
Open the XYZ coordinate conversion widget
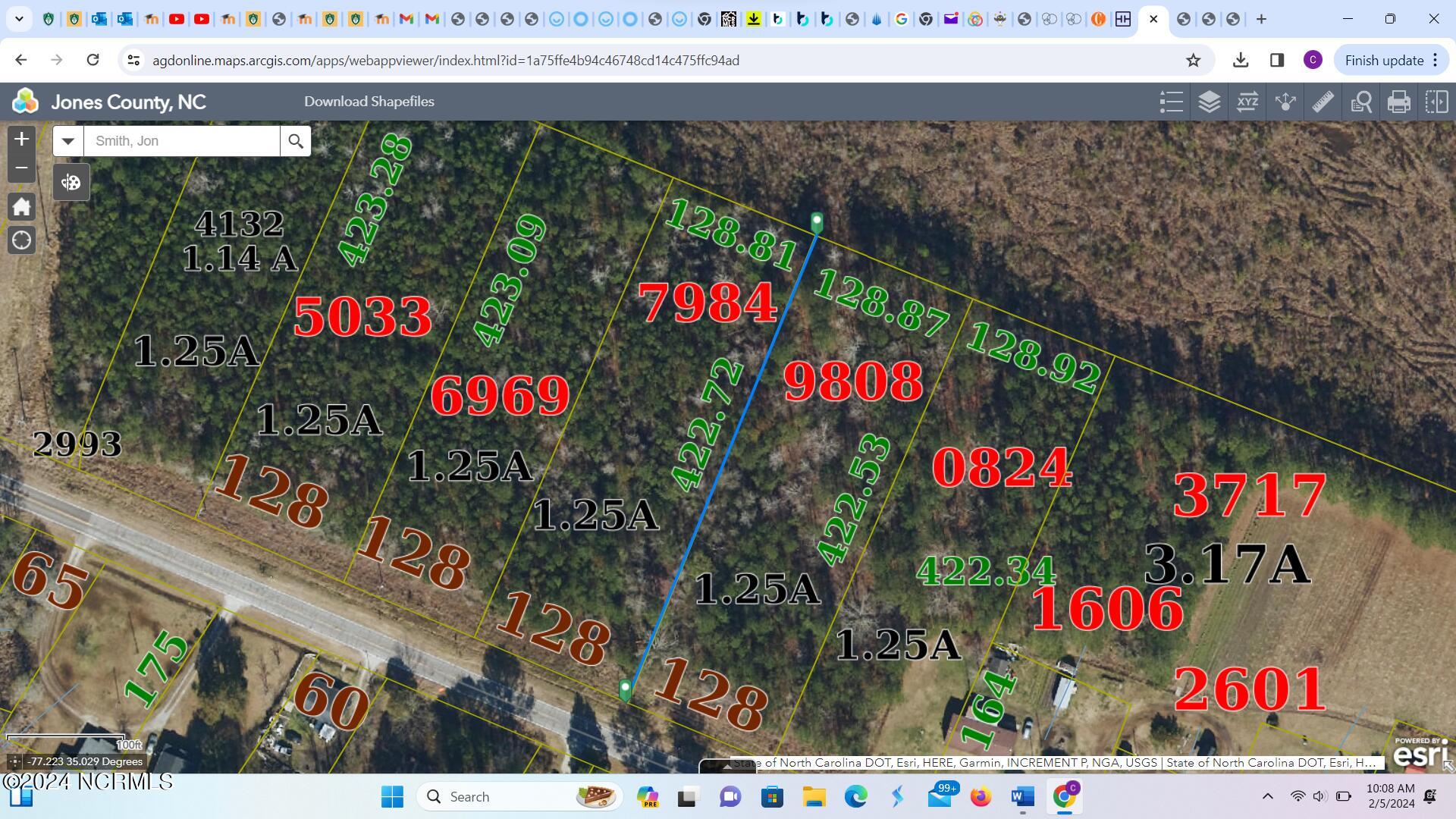(x=1247, y=102)
